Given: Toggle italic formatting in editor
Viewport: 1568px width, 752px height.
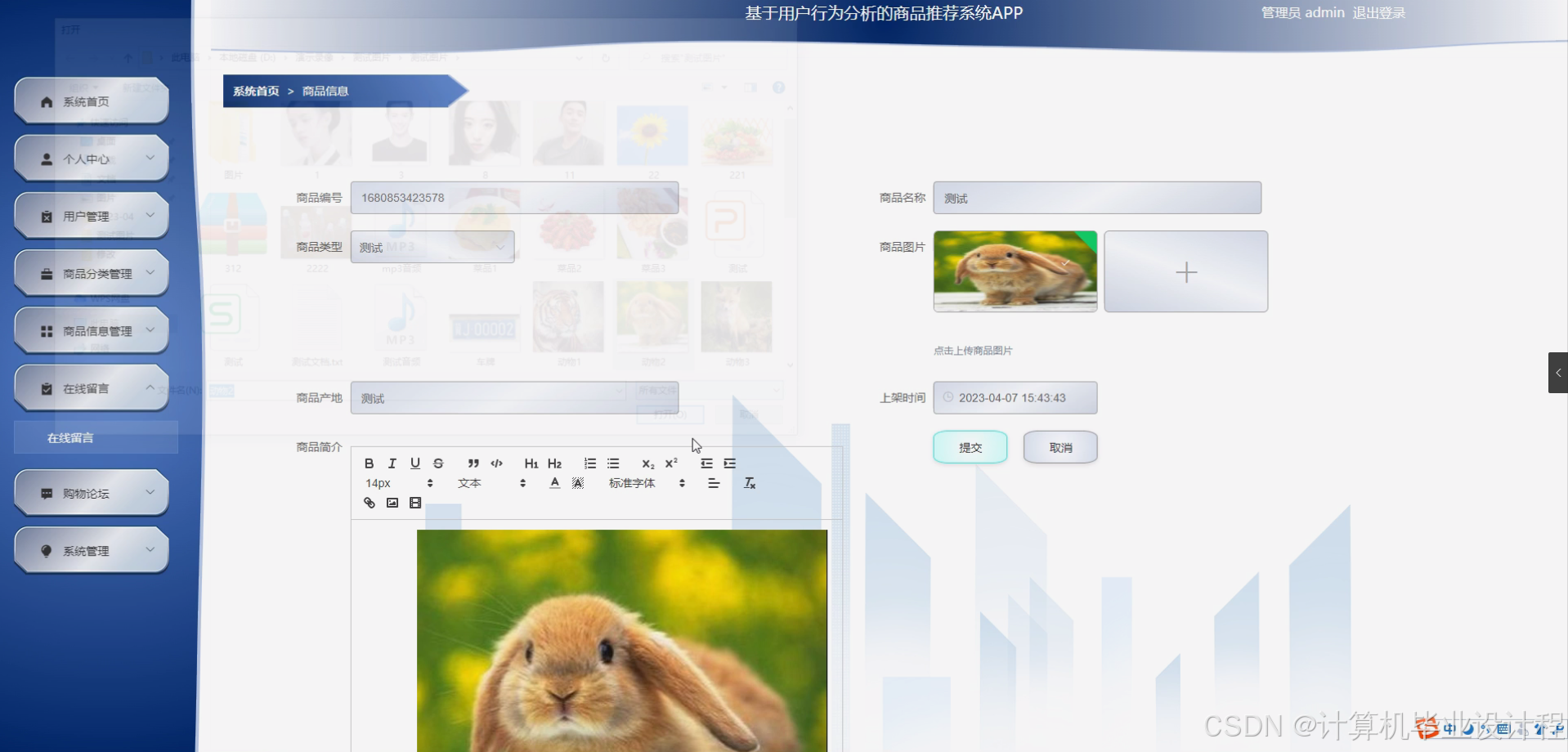Looking at the screenshot, I should tap(392, 463).
